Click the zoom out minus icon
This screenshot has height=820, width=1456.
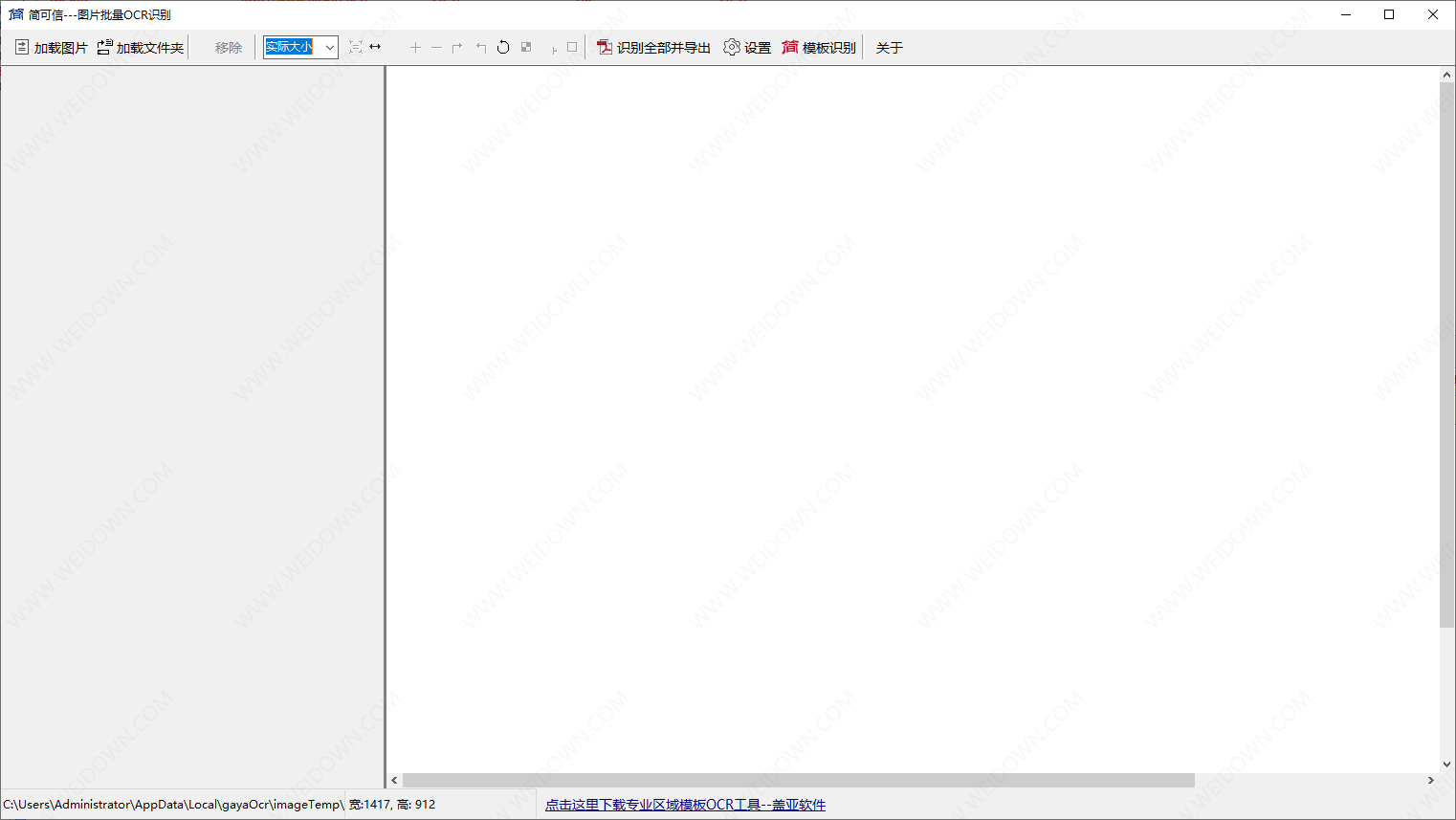tap(436, 47)
